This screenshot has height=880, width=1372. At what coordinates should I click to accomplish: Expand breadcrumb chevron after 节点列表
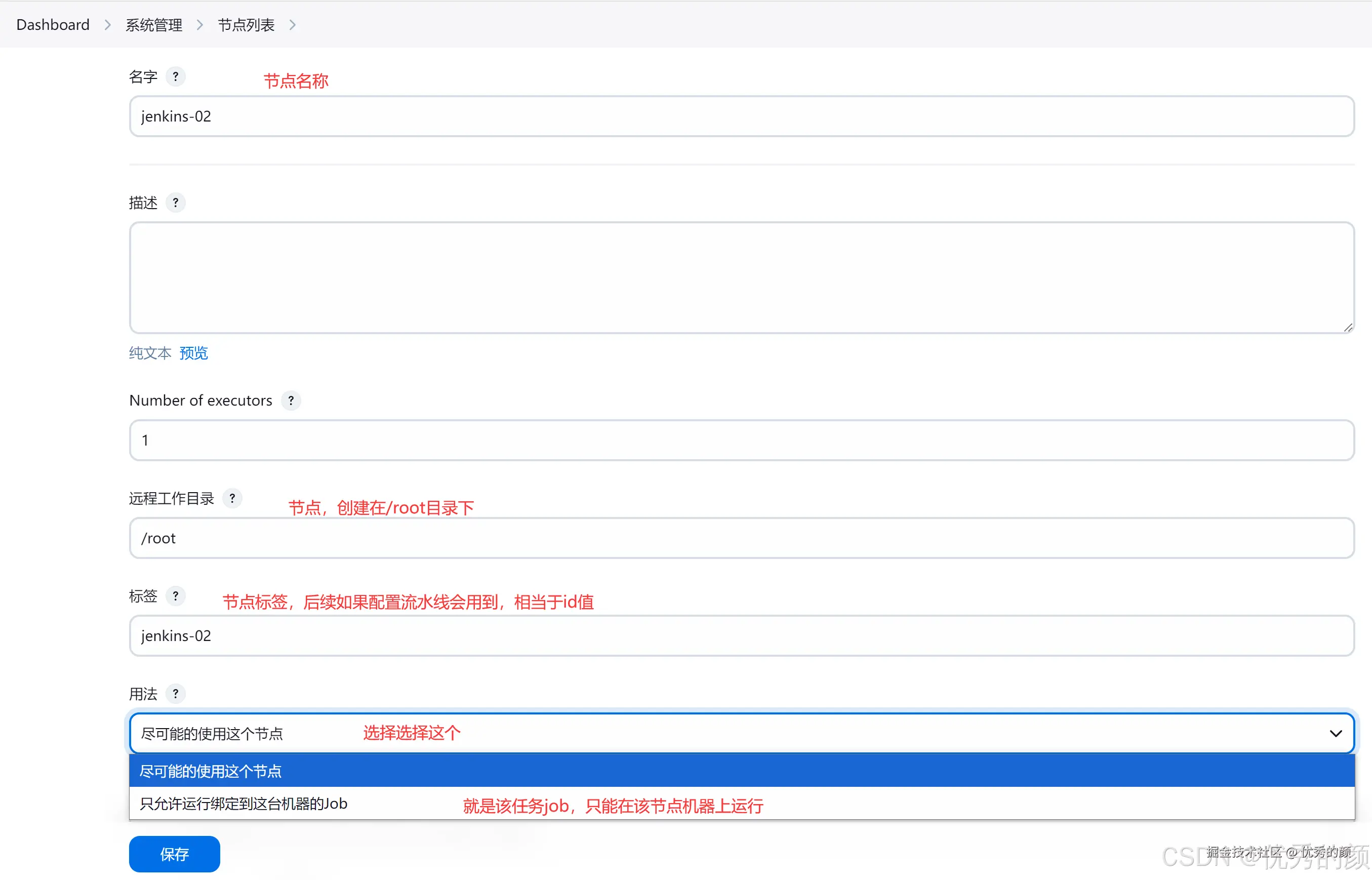(x=293, y=25)
